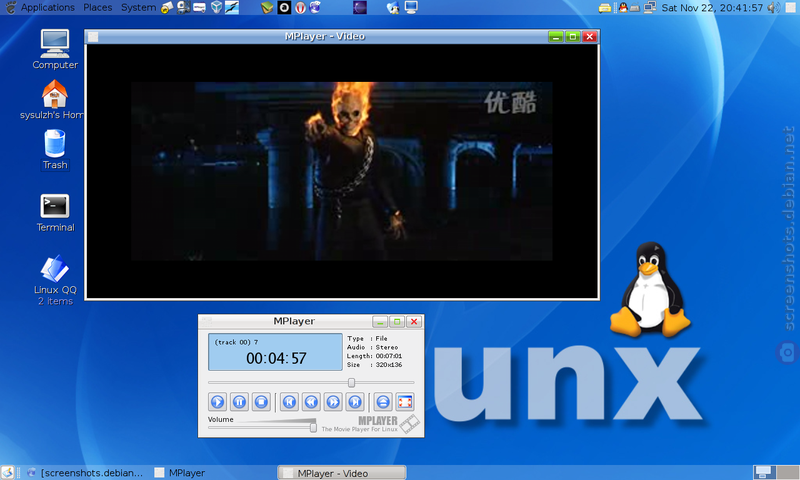This screenshot has height=480, width=800.
Task: Close the small MPlayer control window
Action: tap(414, 321)
